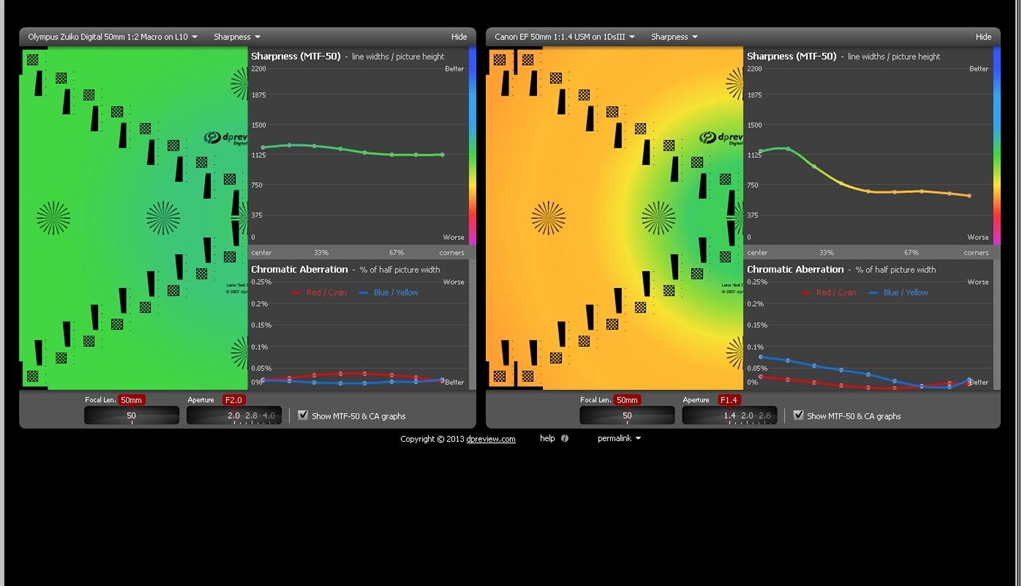Select aperture 2.8 on the Olympus aperture slider
Viewport: 1024px width, 586px height.
(251, 415)
